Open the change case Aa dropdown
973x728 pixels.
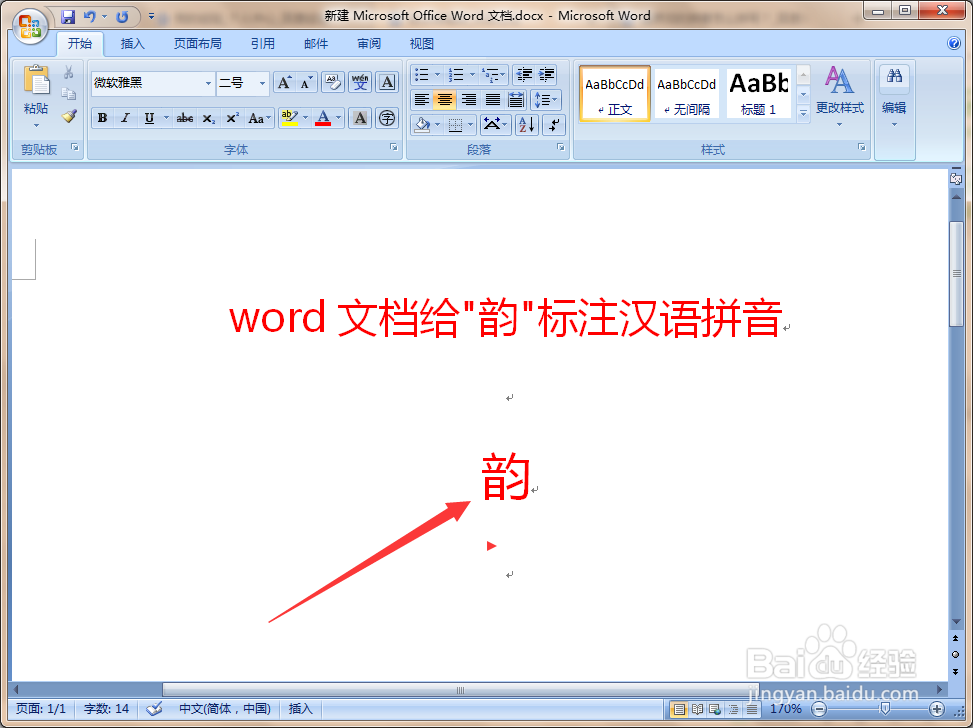pos(259,118)
